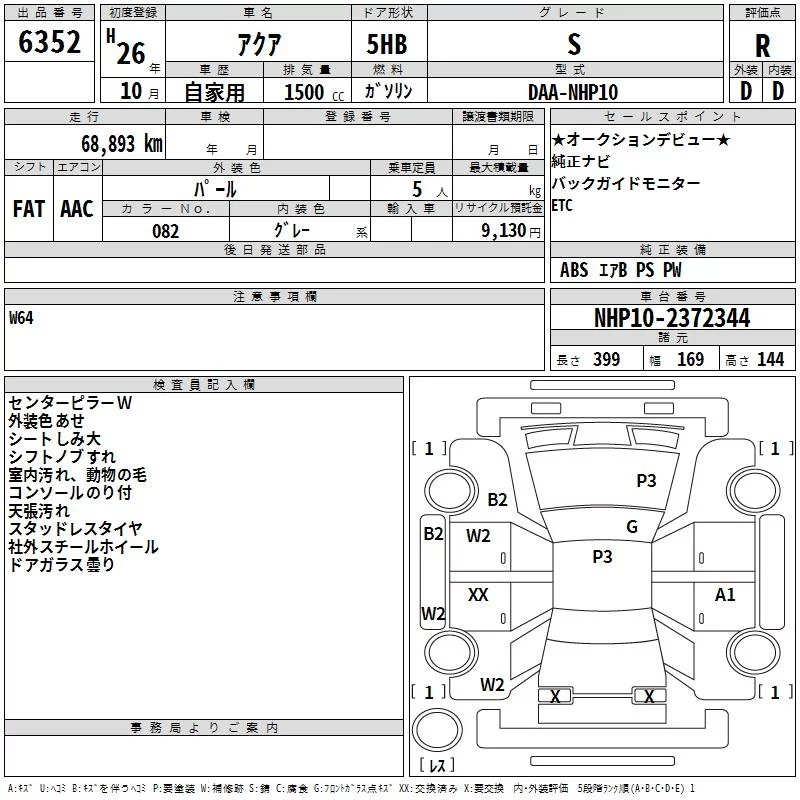Select inspector note センターピラーW

pos(70,403)
